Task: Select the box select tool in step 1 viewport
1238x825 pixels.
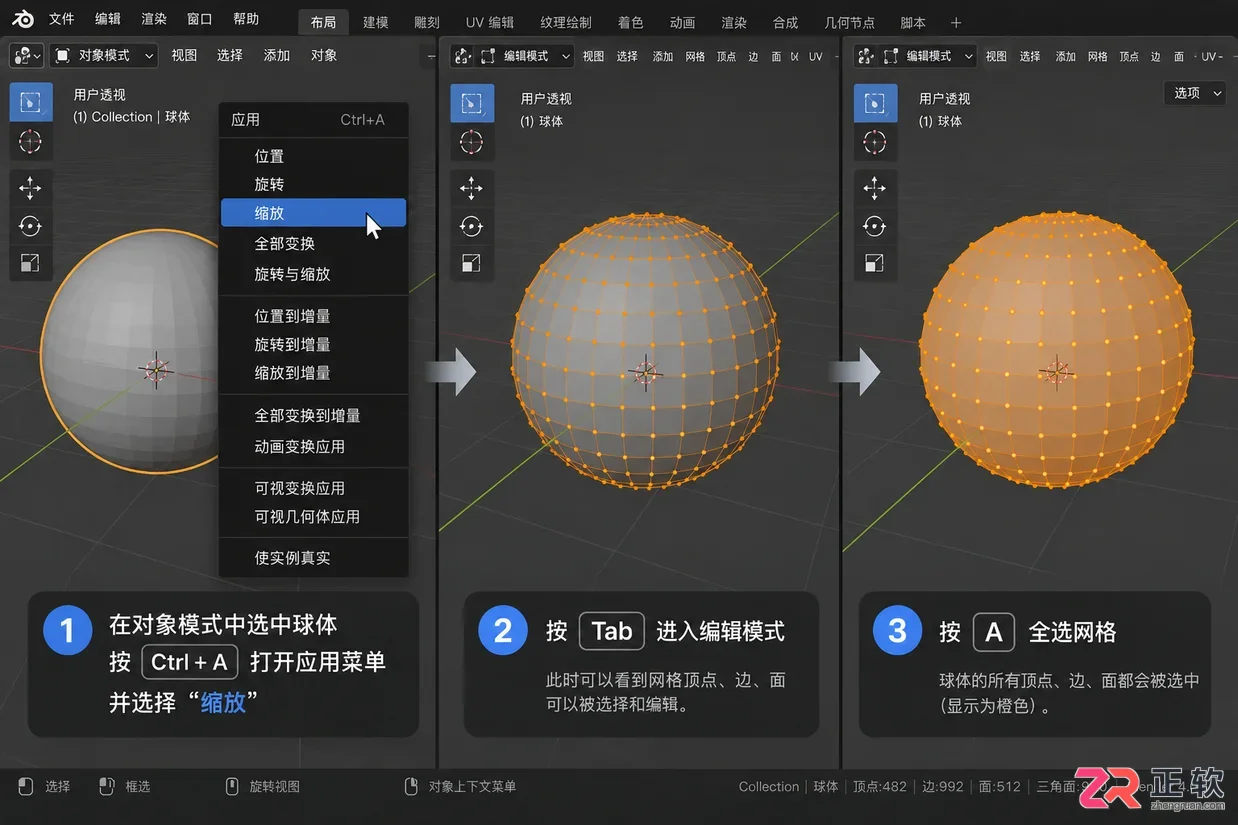Action: tap(30, 102)
